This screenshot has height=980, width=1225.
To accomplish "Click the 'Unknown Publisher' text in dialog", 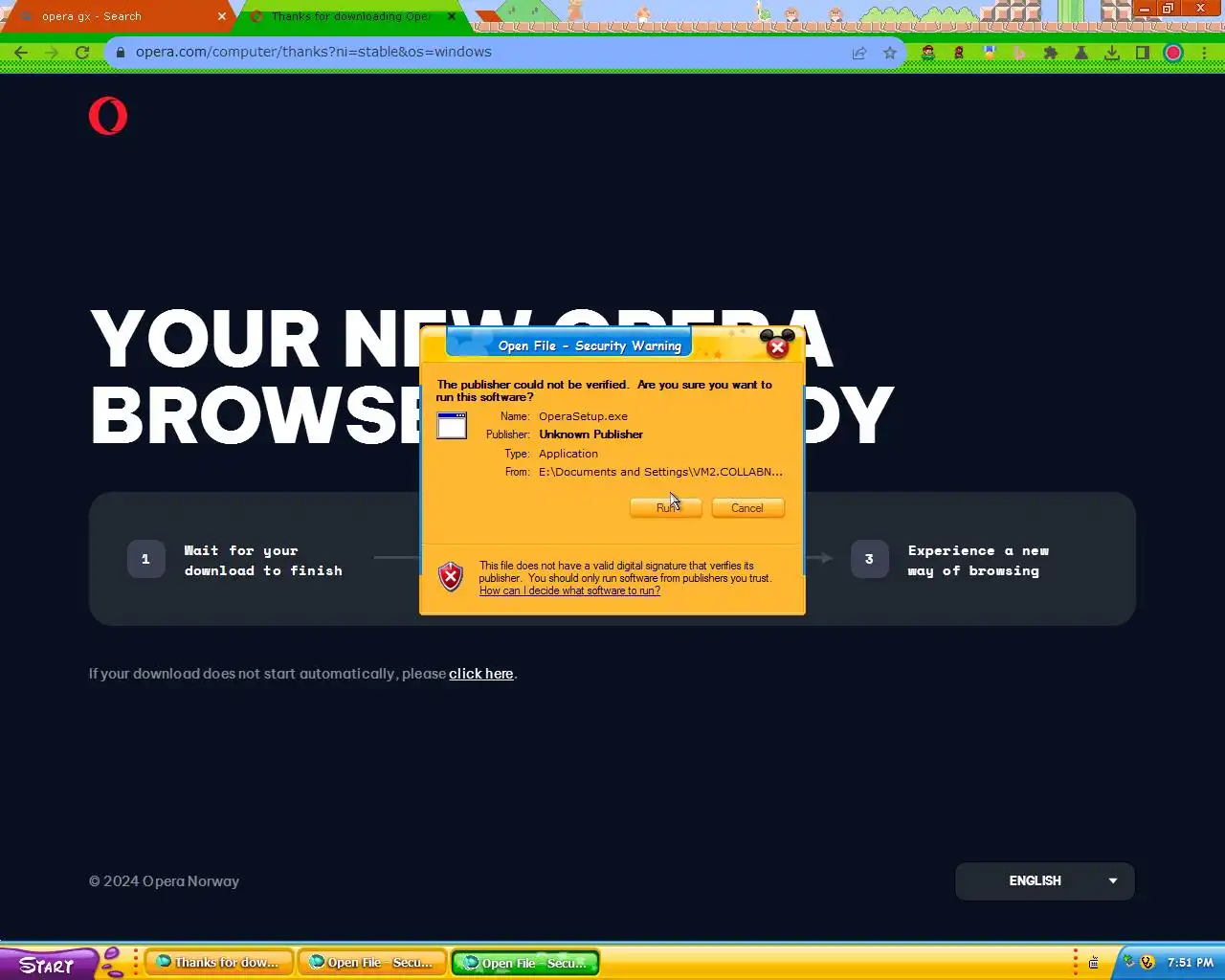I will [590, 434].
